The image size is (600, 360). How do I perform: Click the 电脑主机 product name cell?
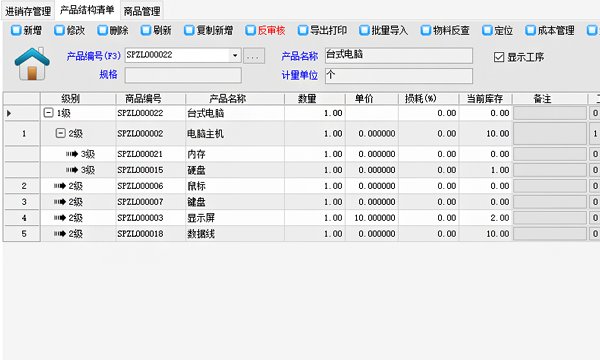pos(235,134)
